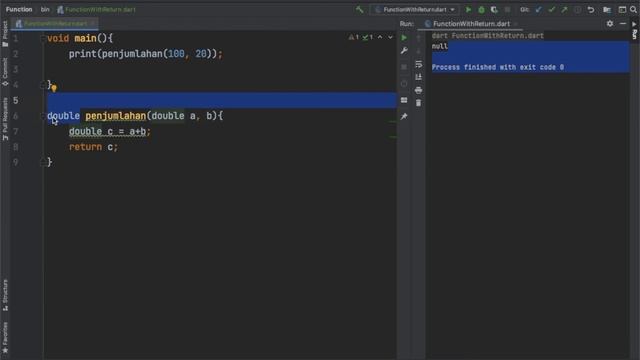Click the penjumlahan function name on line 6

116,116
